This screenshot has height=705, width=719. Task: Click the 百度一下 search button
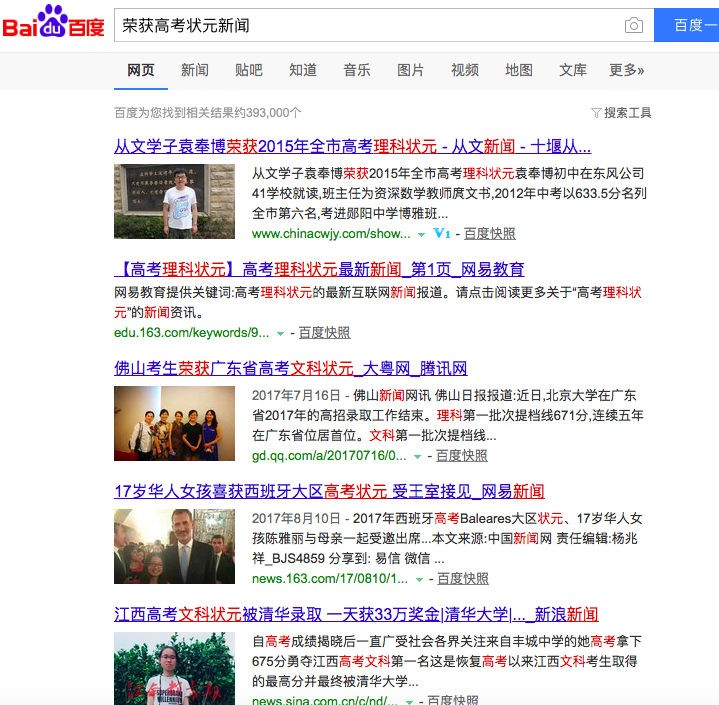(x=686, y=25)
